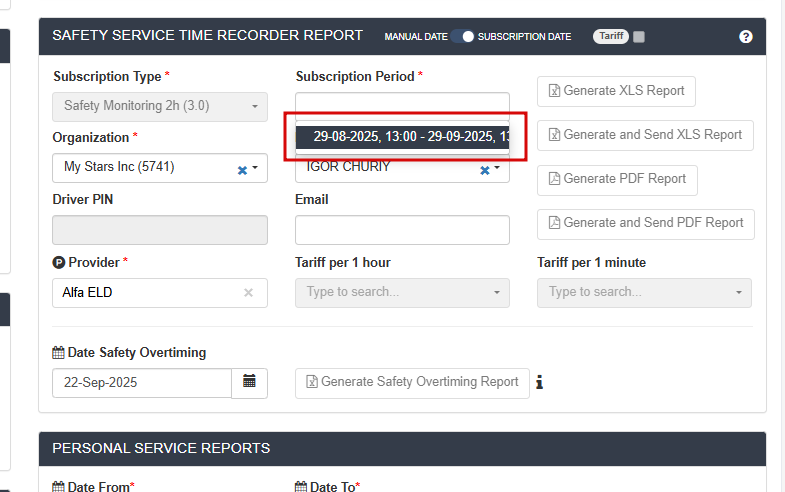
Task: Expand the IGOR CHURIY dropdown arrow
Action: [x=497, y=168]
